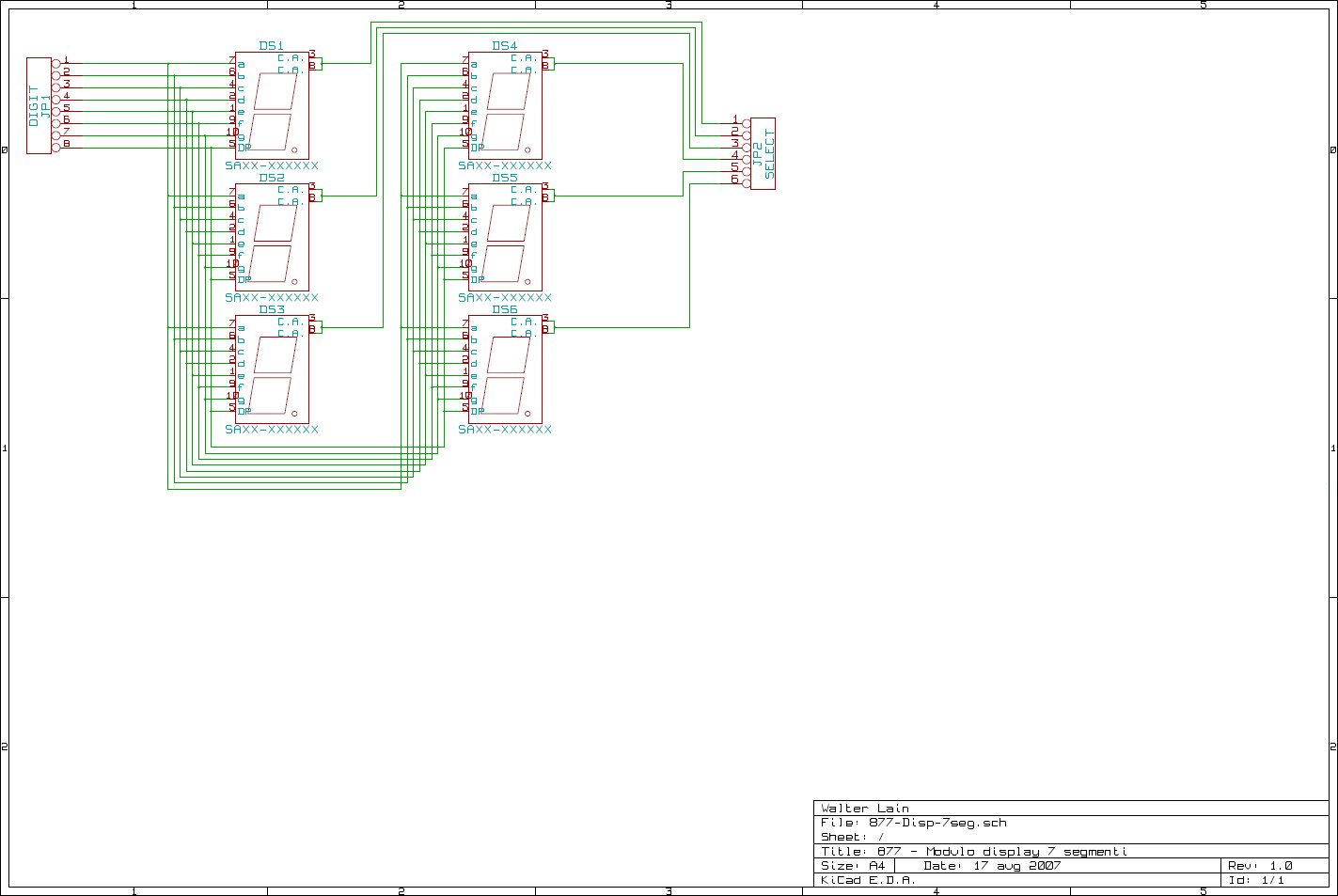
Task: Click the DS1 seven-segment display symbol body
Action: click(272, 105)
